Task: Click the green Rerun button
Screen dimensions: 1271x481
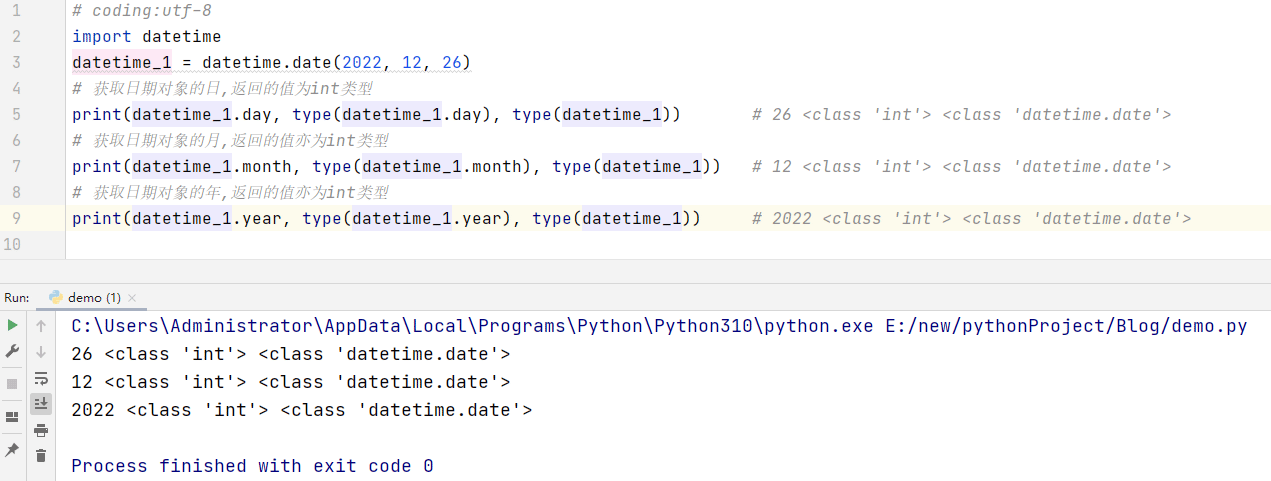Action: (12, 326)
